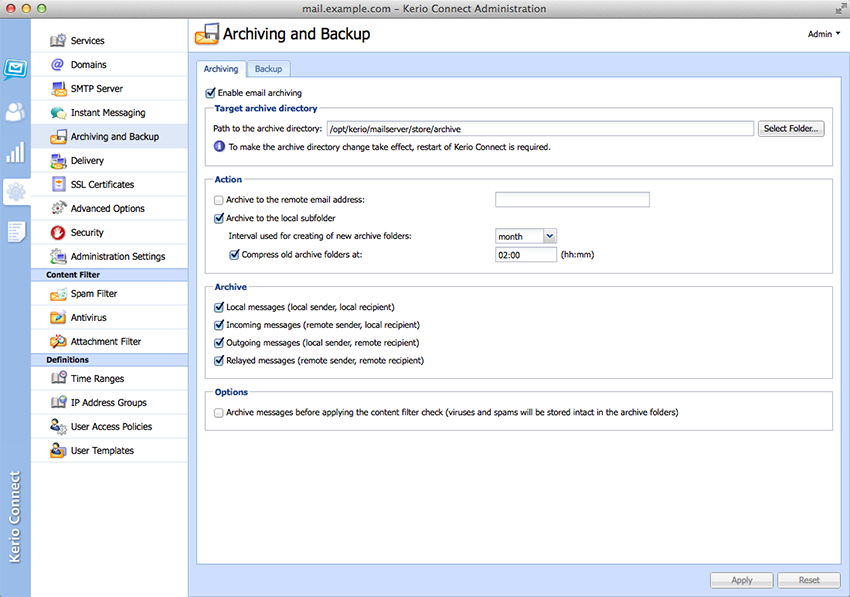
Task: Uncheck Incoming messages archiving
Action: (219, 325)
